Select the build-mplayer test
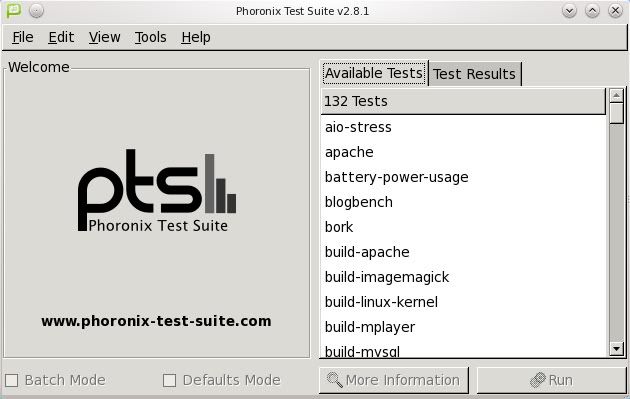The height and width of the screenshot is (399, 630). click(463, 327)
